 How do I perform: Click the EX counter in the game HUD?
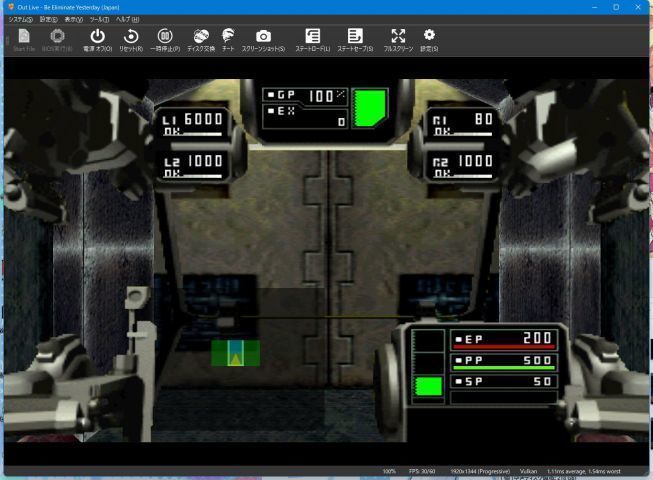(x=305, y=117)
